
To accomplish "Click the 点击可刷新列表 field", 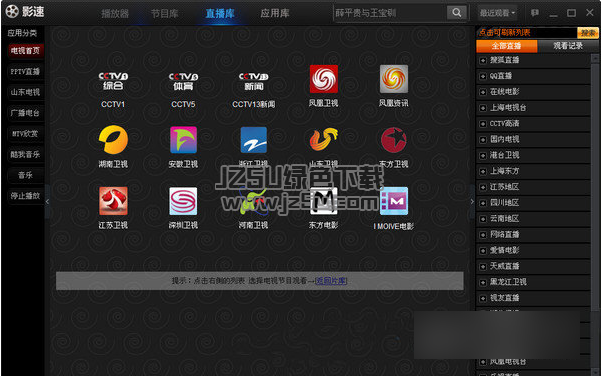I will (x=527, y=33).
